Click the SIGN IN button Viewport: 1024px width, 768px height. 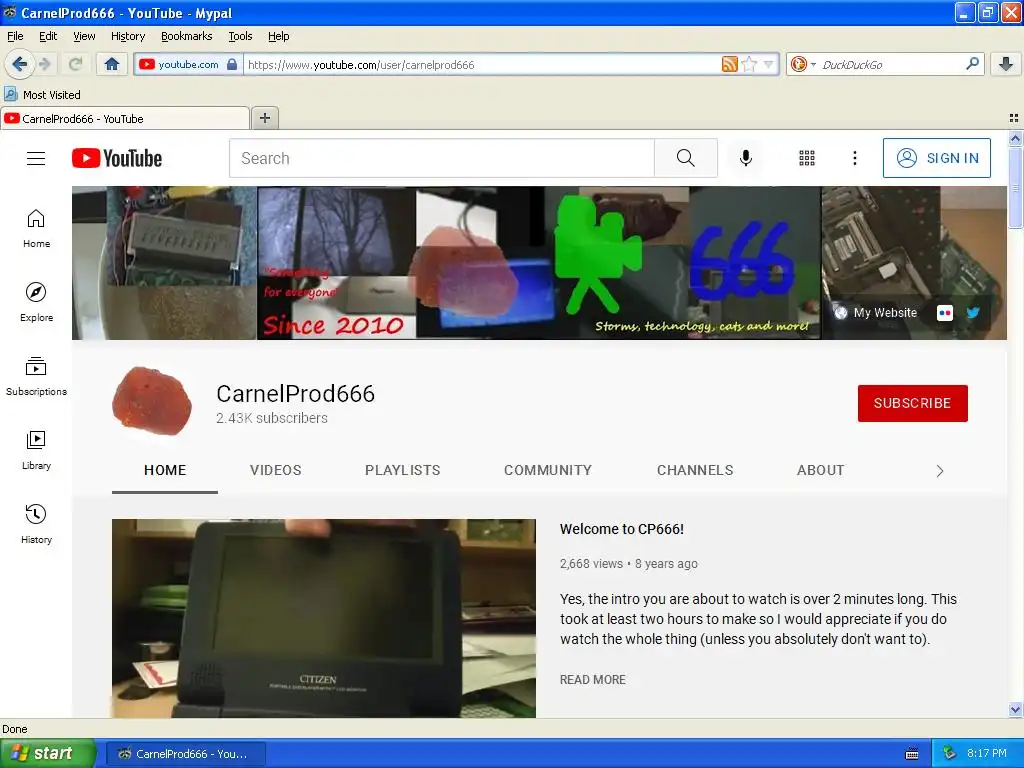(936, 158)
